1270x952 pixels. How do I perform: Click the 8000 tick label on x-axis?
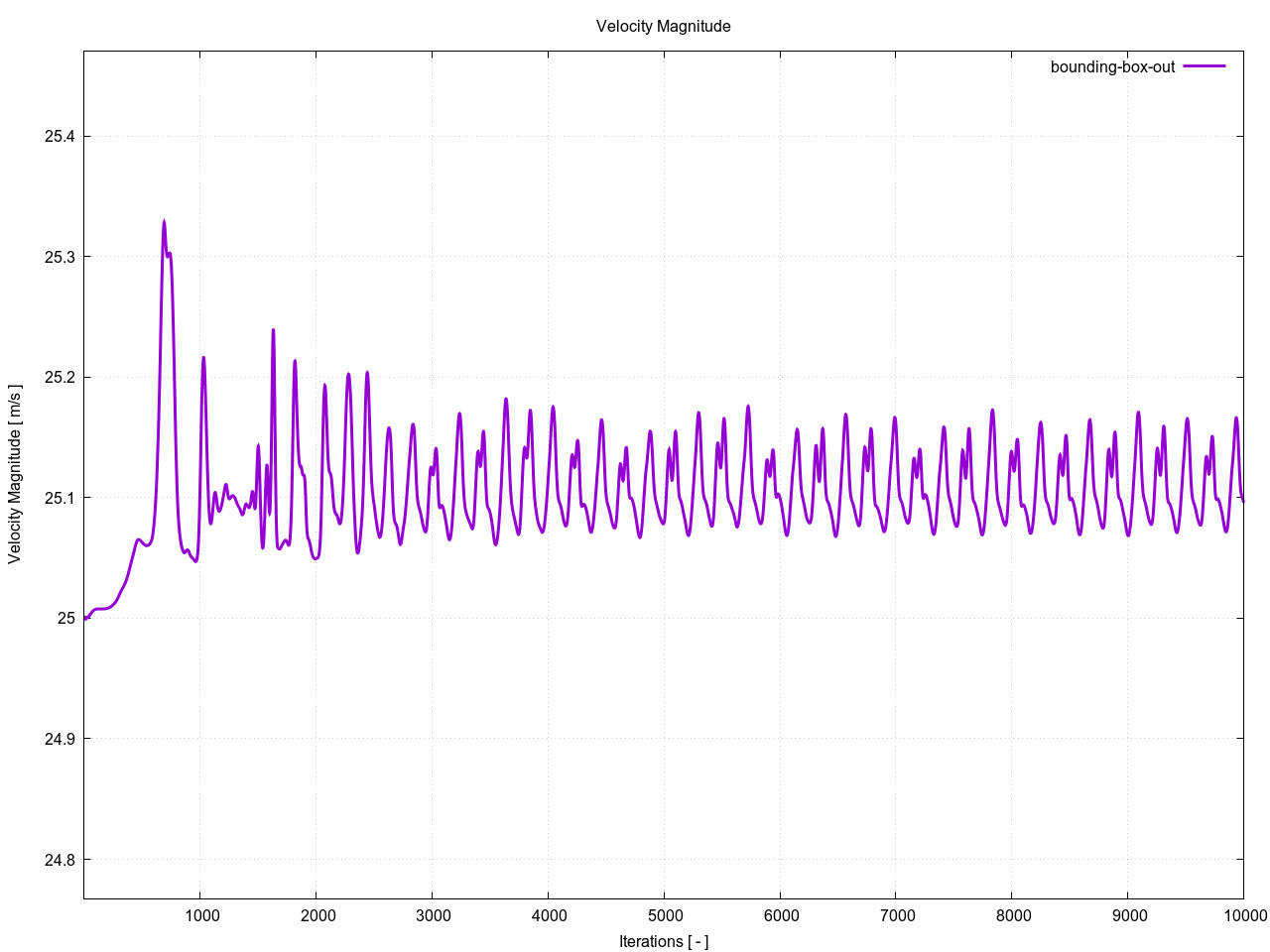point(1013,915)
